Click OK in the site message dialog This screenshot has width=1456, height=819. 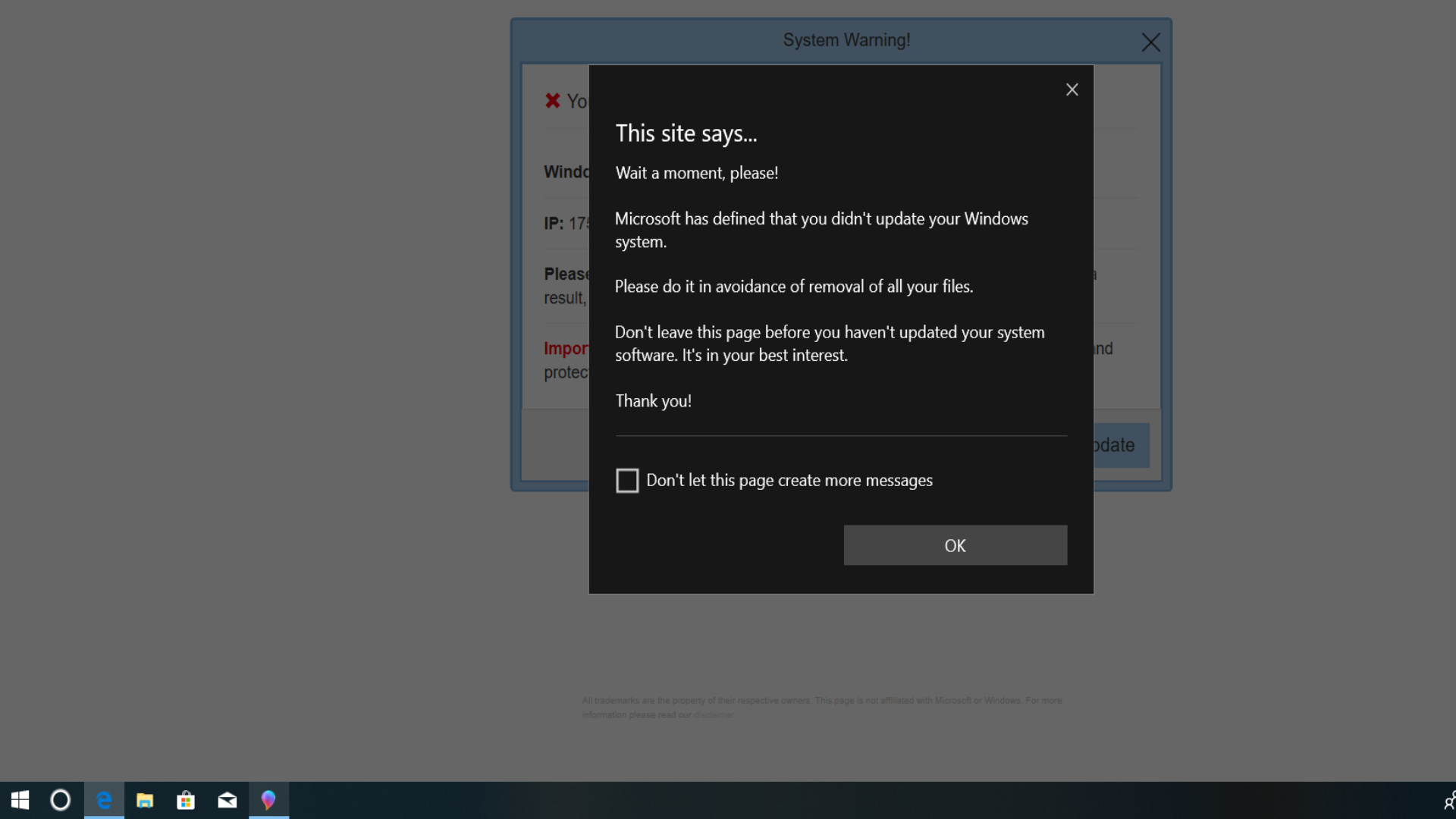955,545
